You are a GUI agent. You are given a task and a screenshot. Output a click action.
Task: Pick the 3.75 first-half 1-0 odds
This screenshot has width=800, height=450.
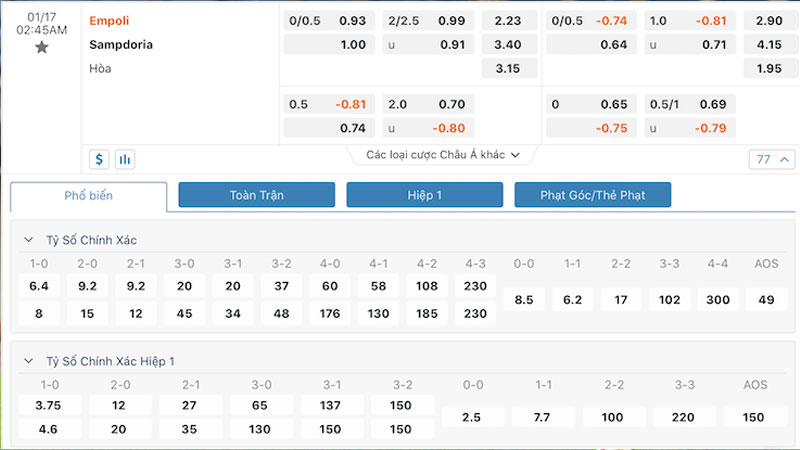pos(48,405)
